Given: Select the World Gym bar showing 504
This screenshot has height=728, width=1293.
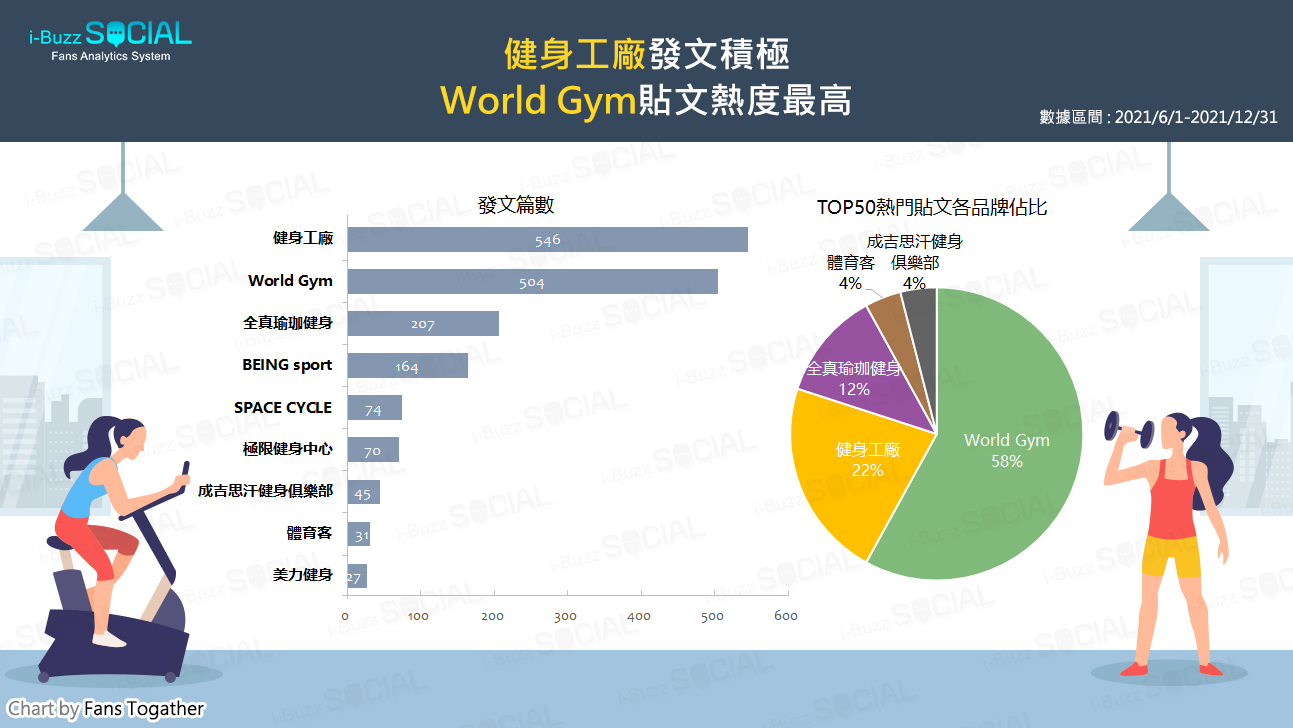Looking at the screenshot, I should pyautogui.click(x=532, y=282).
